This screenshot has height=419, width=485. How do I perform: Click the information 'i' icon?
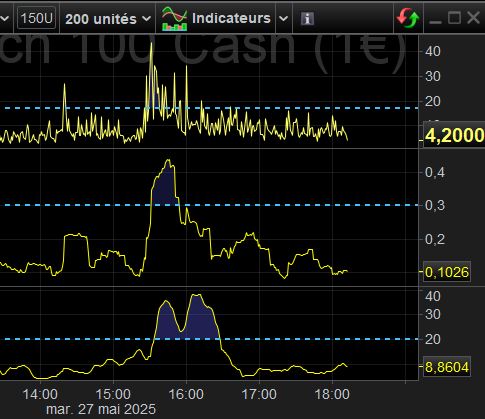click(x=307, y=19)
